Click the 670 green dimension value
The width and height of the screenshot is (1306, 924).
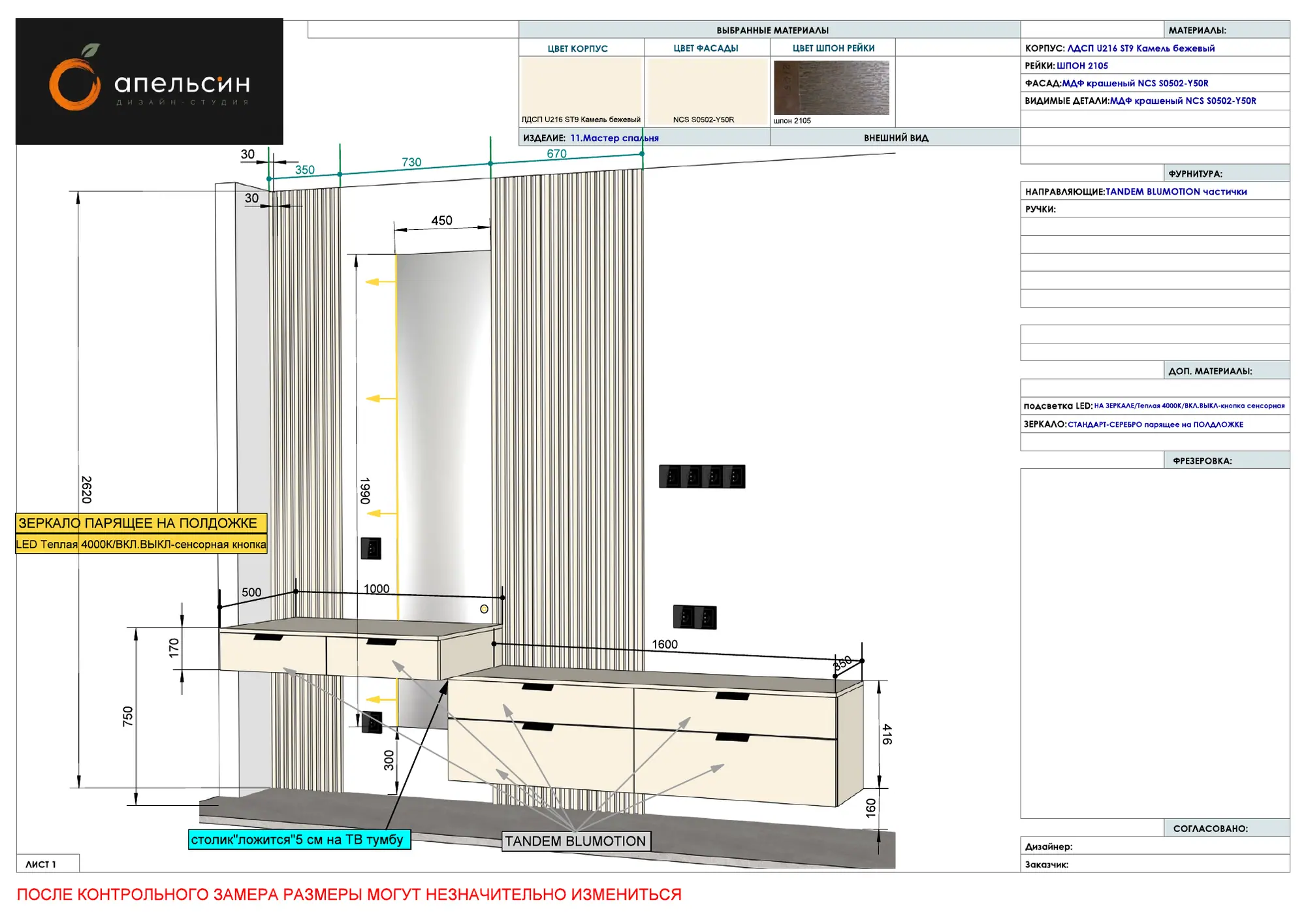coord(556,154)
